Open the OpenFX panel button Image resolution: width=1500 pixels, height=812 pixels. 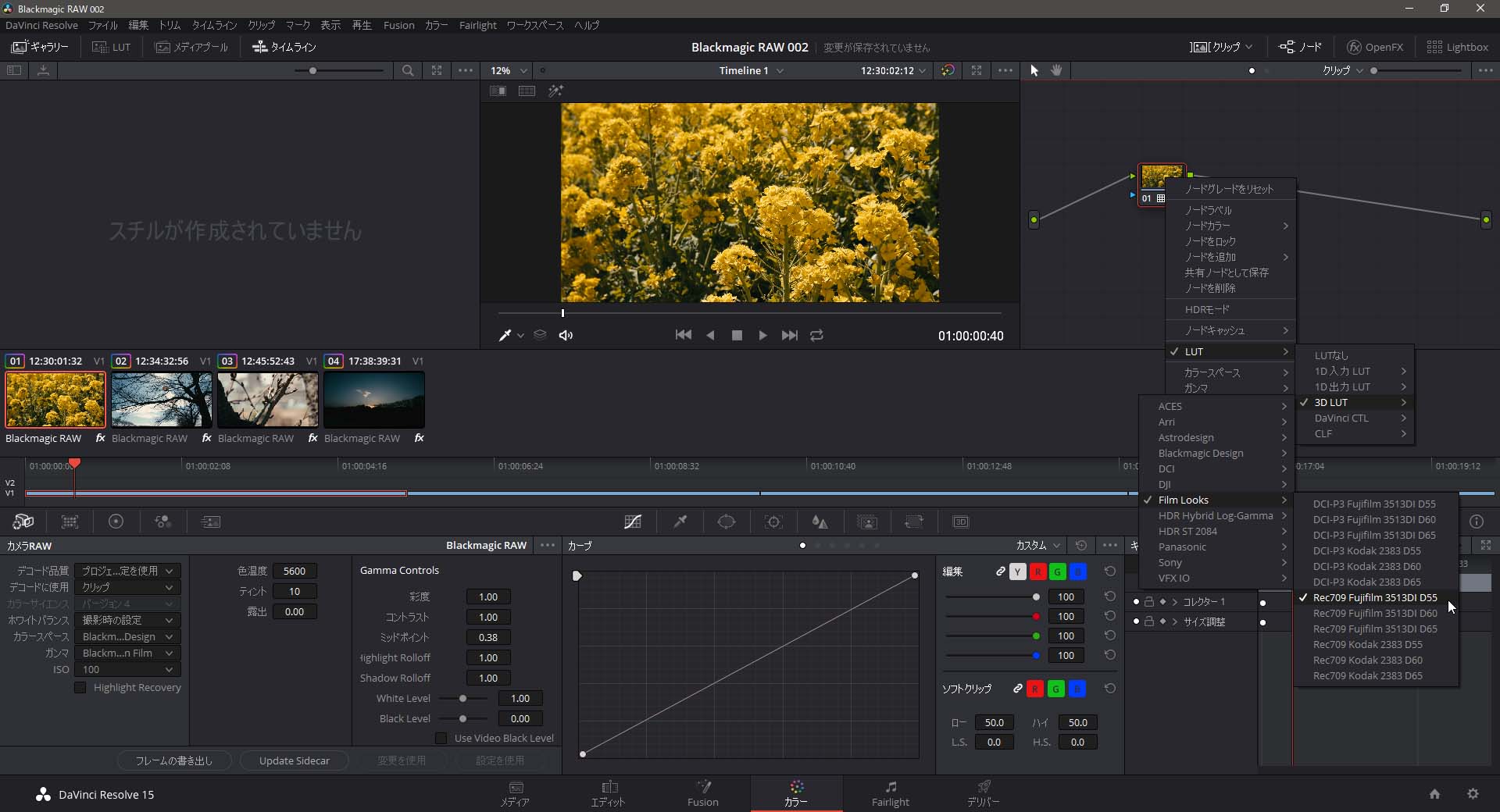(1375, 47)
